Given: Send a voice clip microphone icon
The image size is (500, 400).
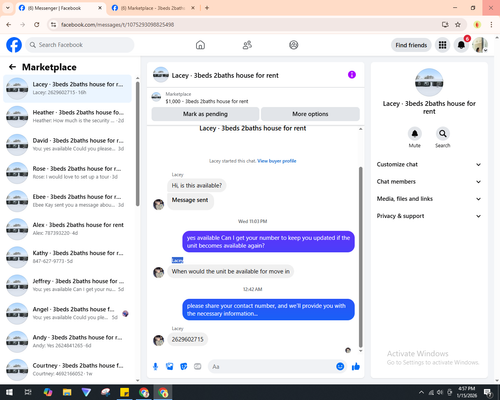Looking at the screenshot, I should point(155,367).
